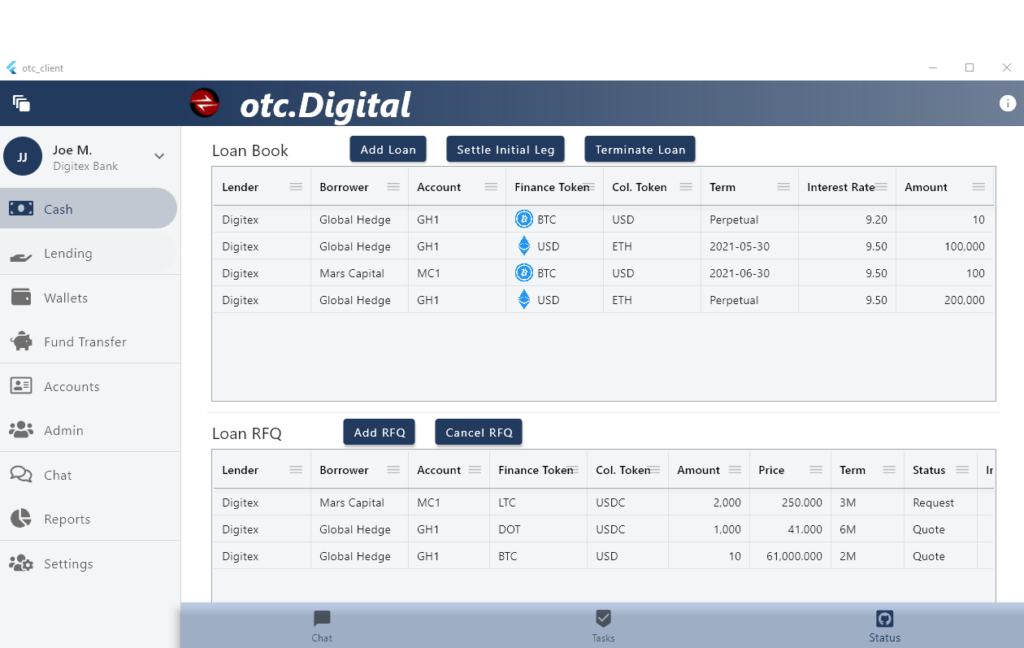
Task: Click the Fund Transfer piggy bank icon
Action: (22, 341)
